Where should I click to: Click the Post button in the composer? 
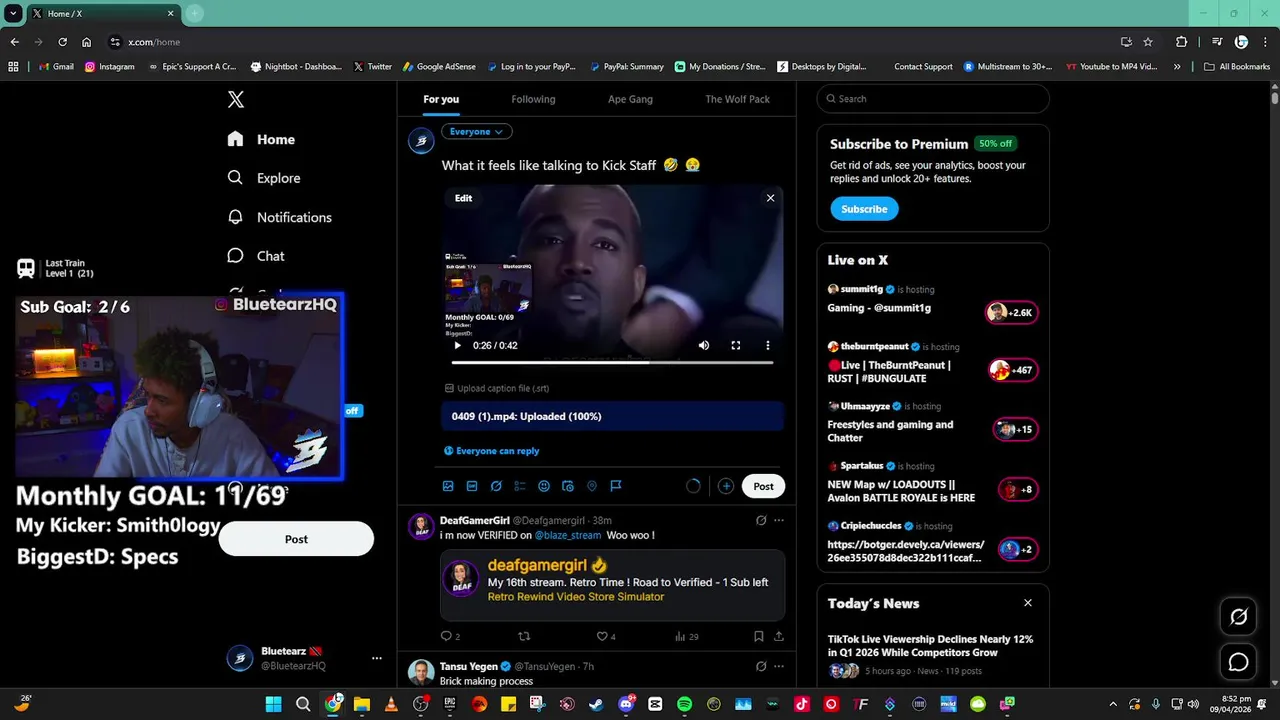tap(763, 486)
